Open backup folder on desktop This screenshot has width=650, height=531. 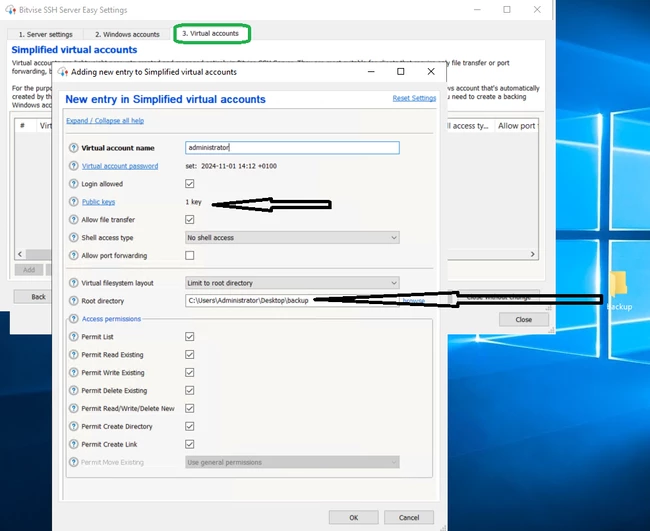(x=619, y=290)
